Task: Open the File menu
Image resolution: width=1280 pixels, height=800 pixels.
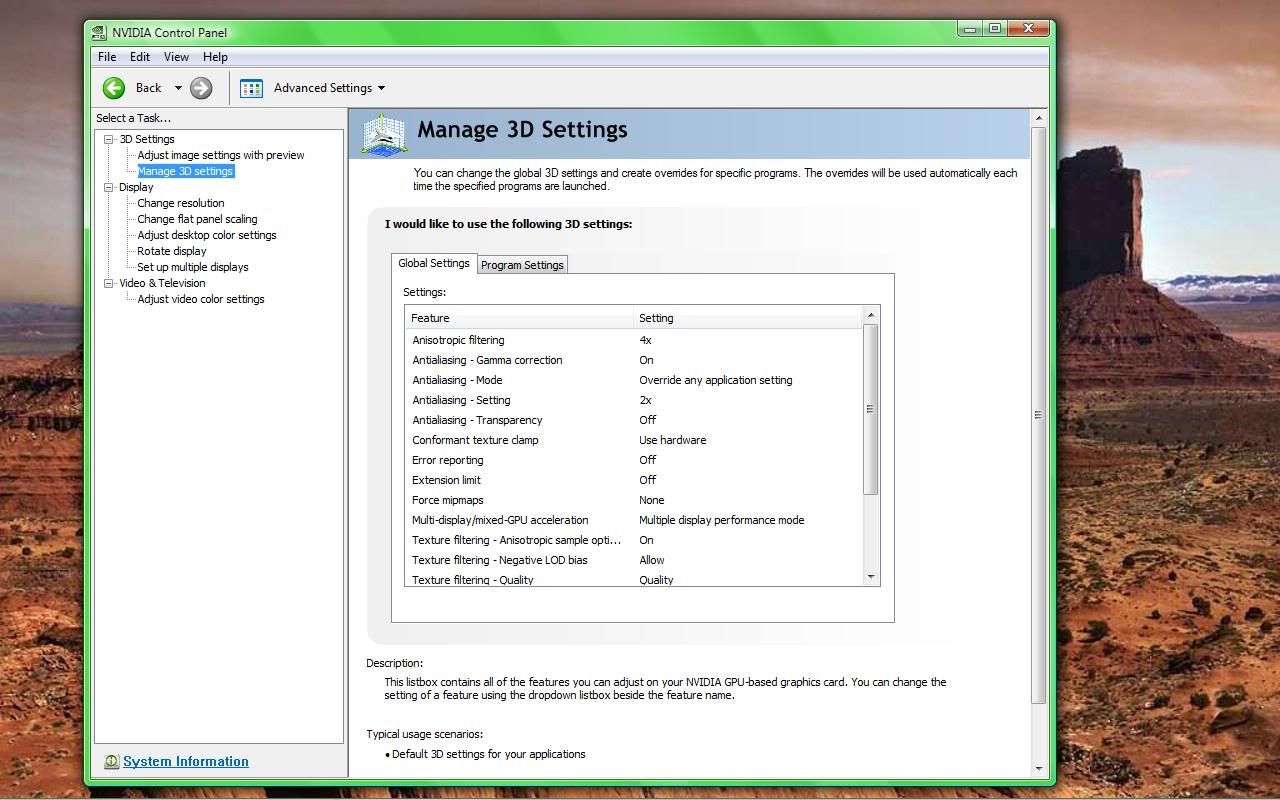Action: click(x=107, y=57)
